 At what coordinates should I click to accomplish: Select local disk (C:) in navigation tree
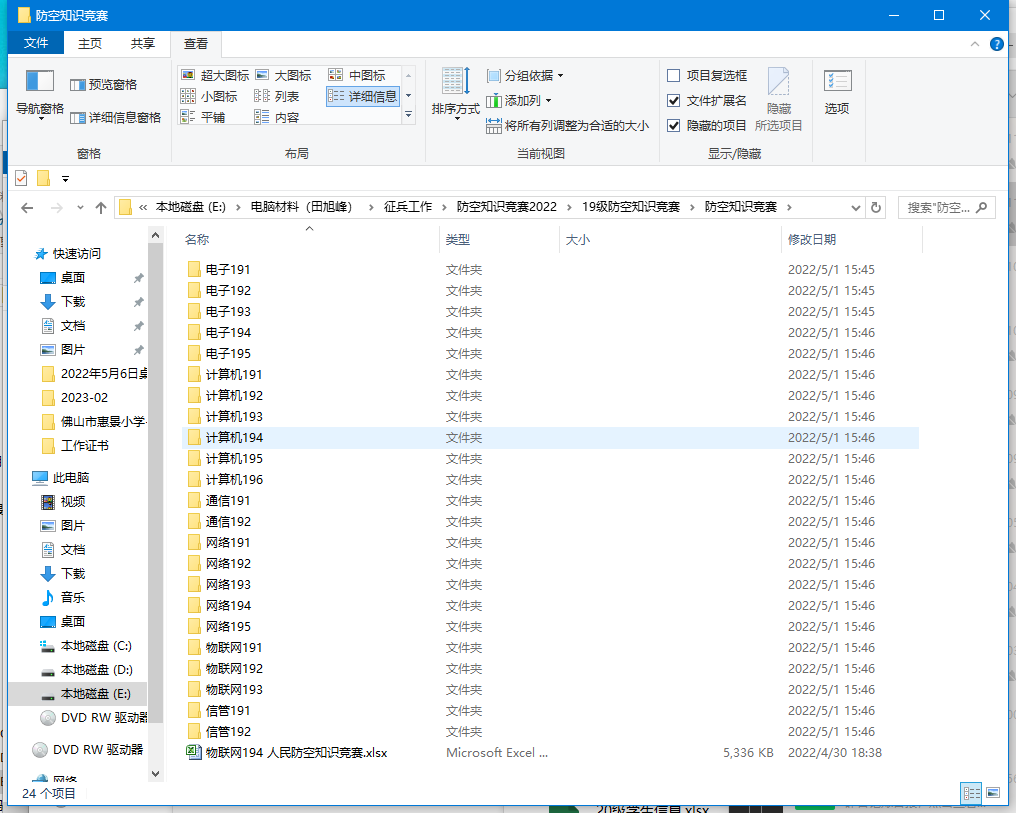pos(95,645)
